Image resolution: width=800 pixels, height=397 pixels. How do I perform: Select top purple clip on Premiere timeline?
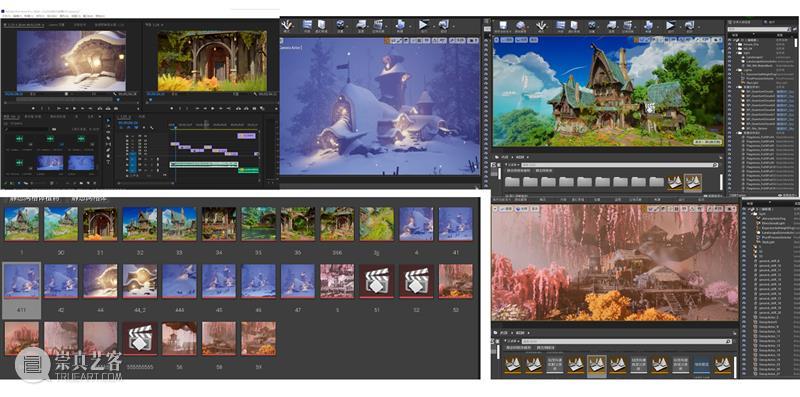click(246, 136)
